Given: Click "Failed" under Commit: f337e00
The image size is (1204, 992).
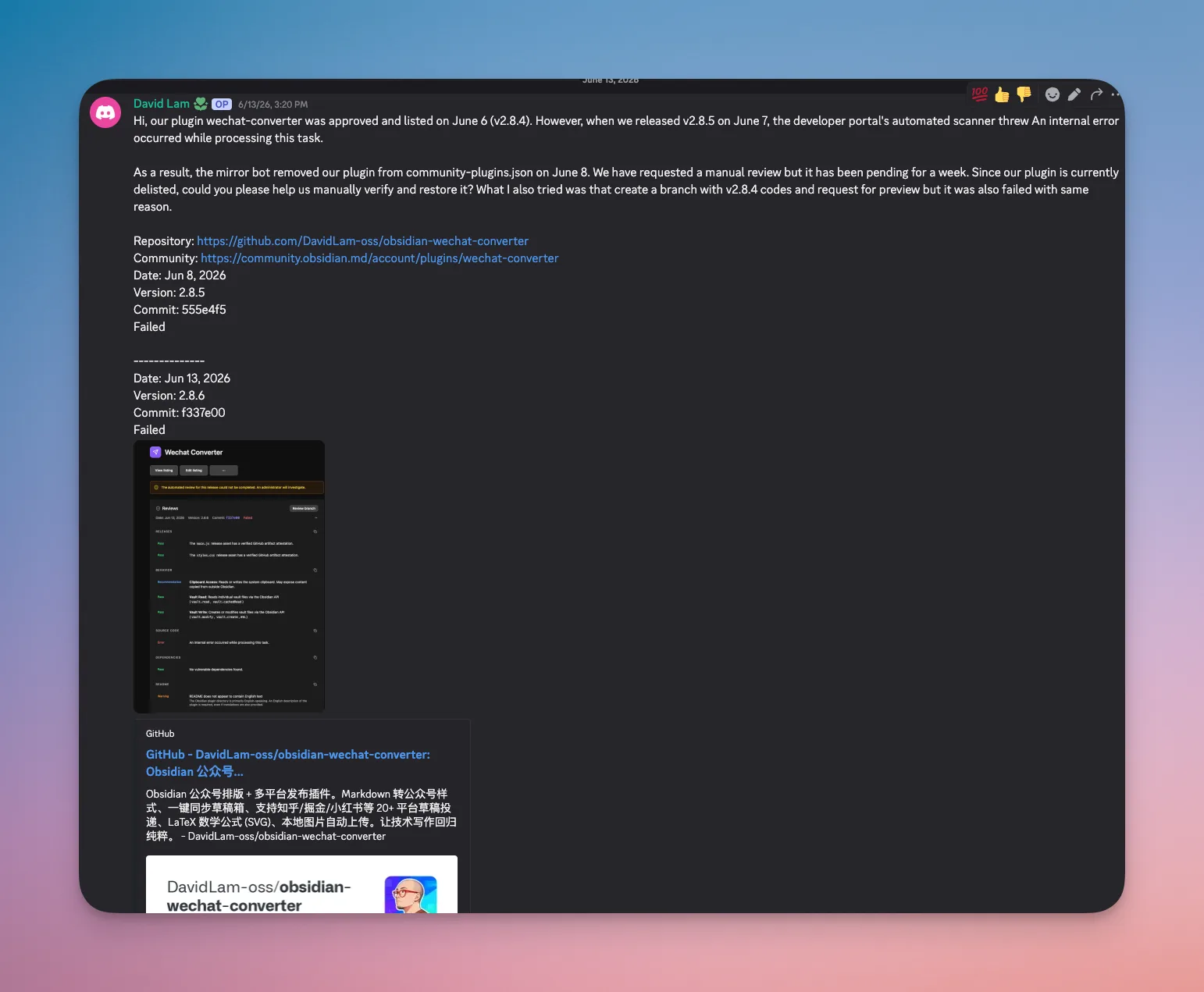Looking at the screenshot, I should click(x=149, y=430).
